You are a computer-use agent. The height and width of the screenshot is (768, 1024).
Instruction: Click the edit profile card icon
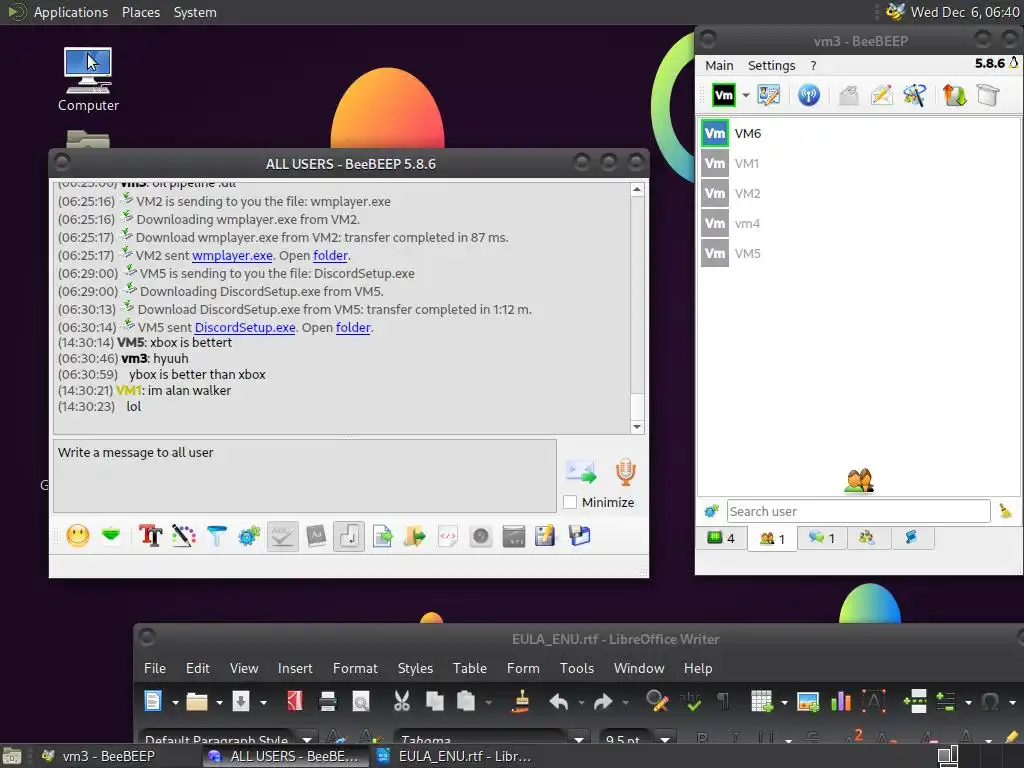pyautogui.click(x=769, y=95)
